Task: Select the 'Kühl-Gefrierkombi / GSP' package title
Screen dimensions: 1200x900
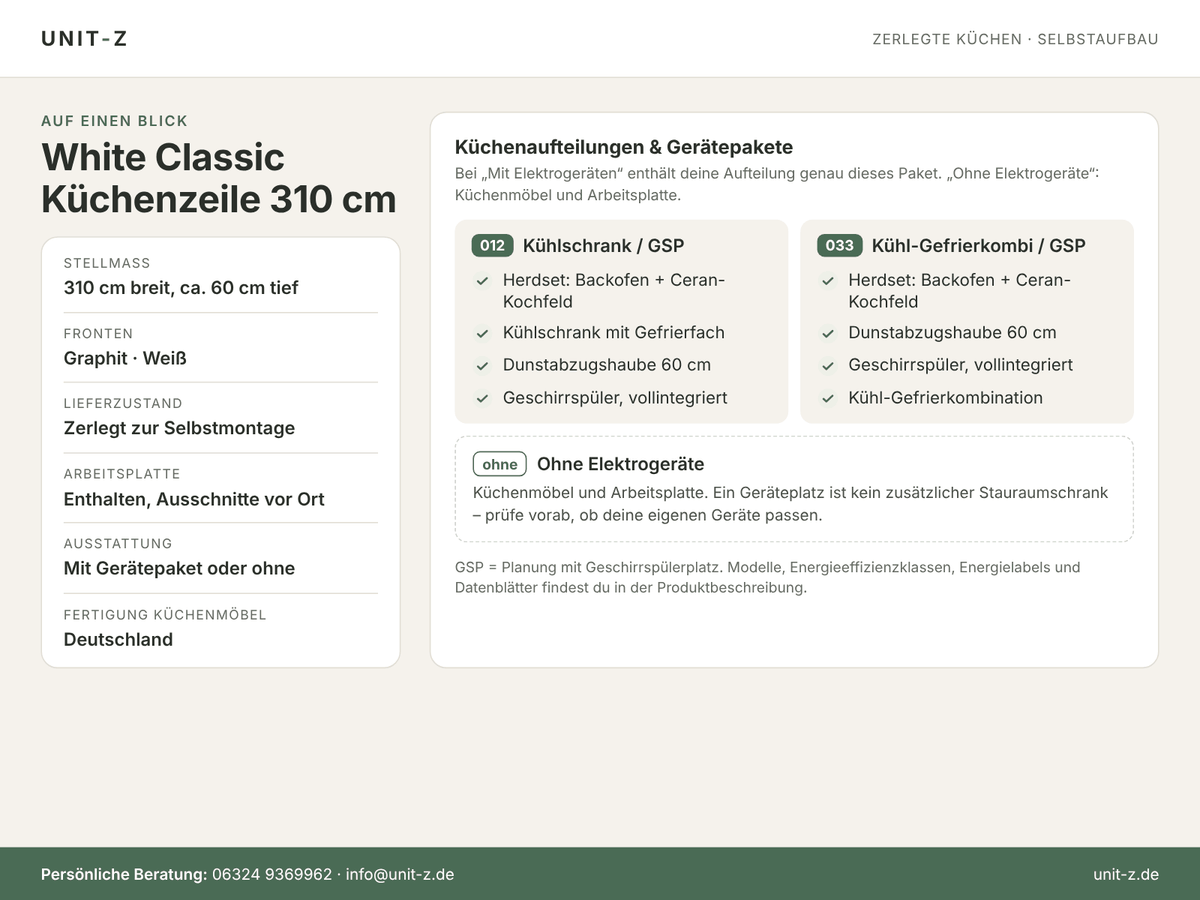Action: pos(978,246)
